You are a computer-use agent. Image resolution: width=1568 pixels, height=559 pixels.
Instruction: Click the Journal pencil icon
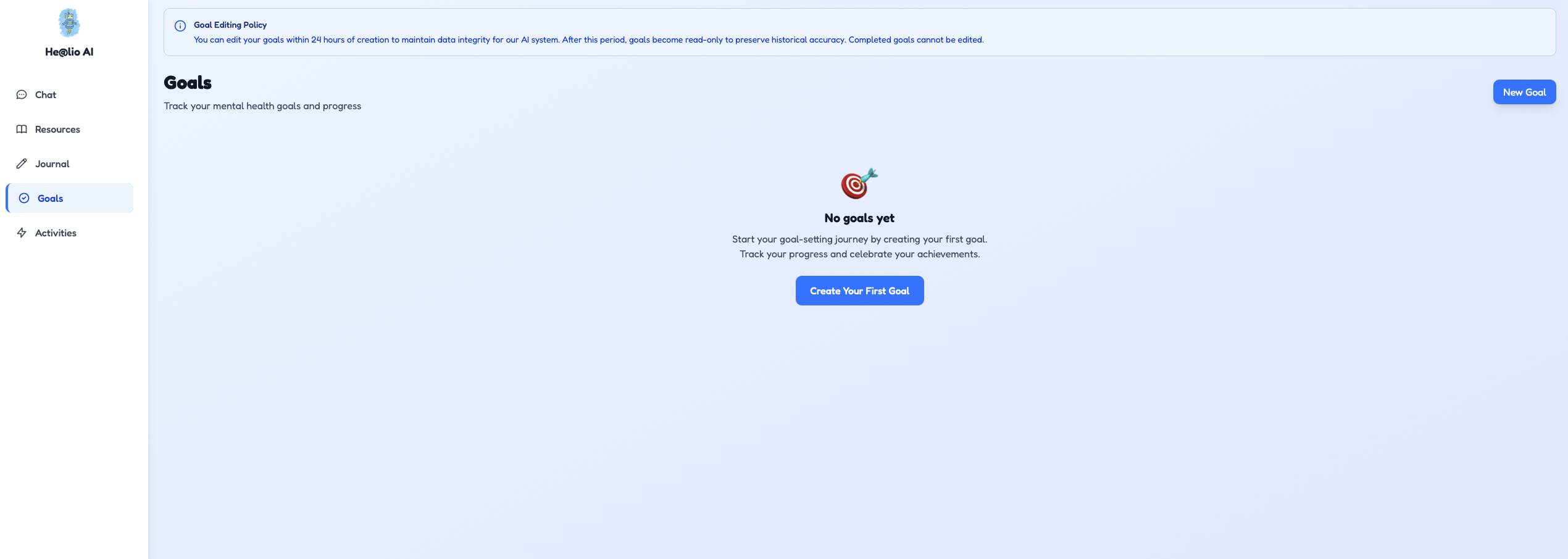coord(22,164)
